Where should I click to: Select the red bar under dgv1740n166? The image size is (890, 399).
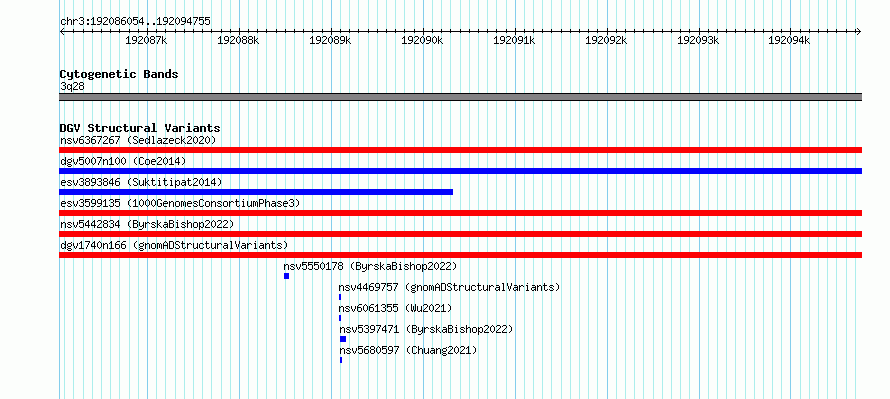tap(460, 255)
